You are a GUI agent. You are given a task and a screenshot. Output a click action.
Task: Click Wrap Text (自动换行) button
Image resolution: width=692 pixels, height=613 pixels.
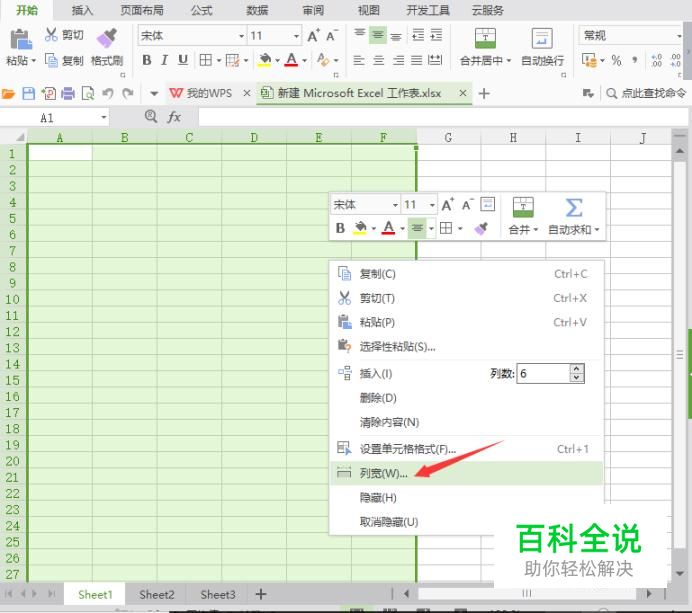pyautogui.click(x=542, y=47)
